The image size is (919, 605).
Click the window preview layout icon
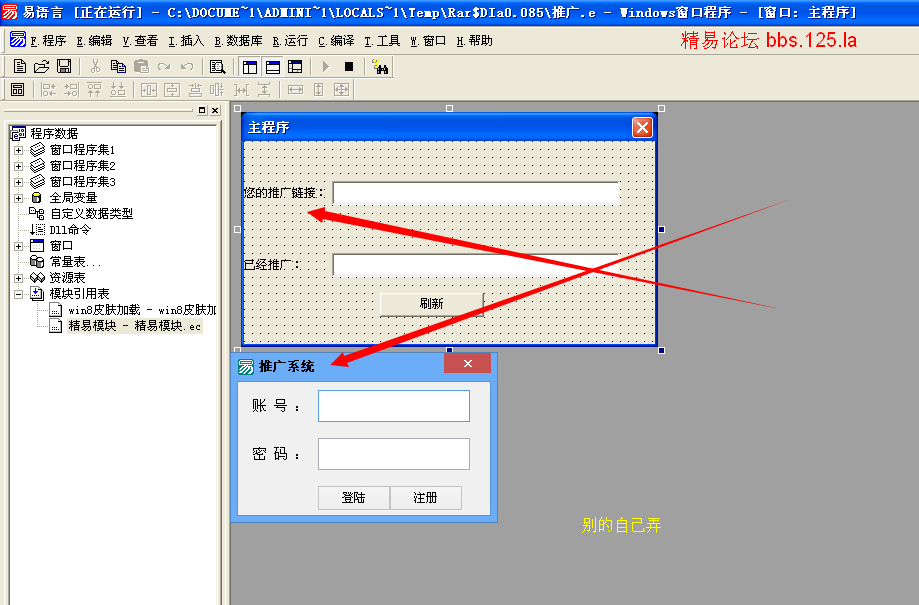point(18,90)
